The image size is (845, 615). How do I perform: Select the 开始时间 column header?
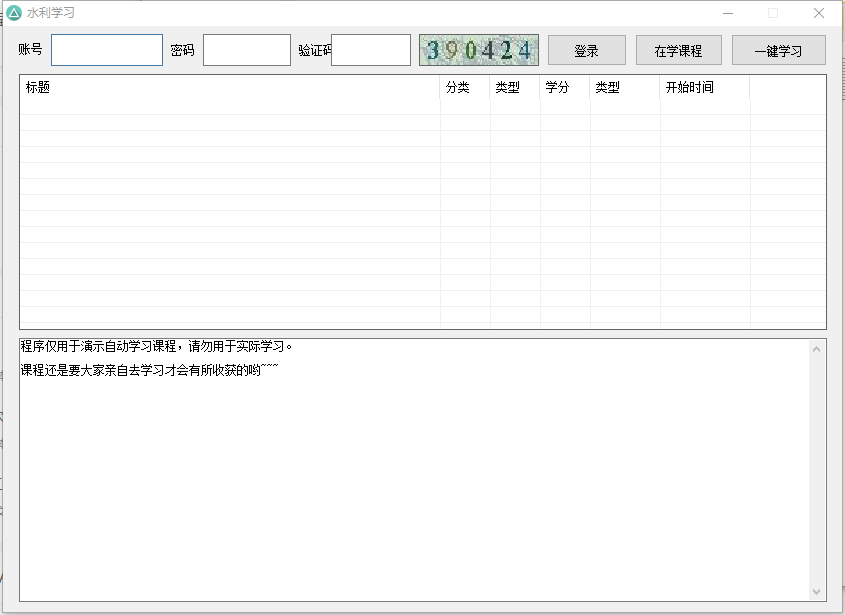pos(688,88)
